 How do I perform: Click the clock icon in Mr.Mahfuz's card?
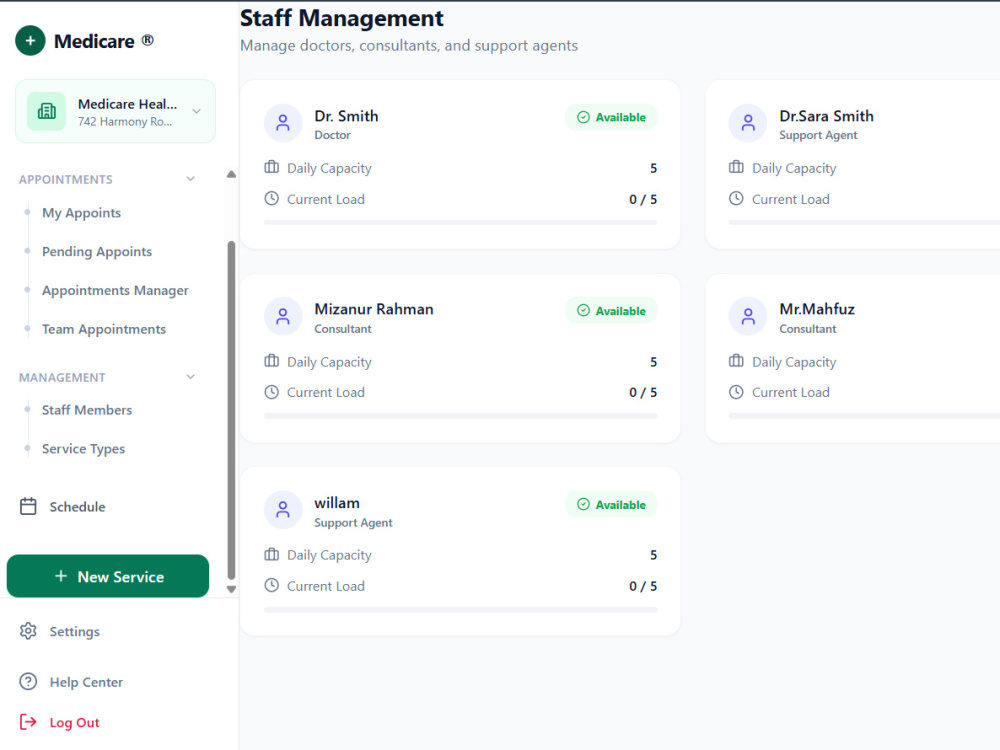[x=737, y=392]
